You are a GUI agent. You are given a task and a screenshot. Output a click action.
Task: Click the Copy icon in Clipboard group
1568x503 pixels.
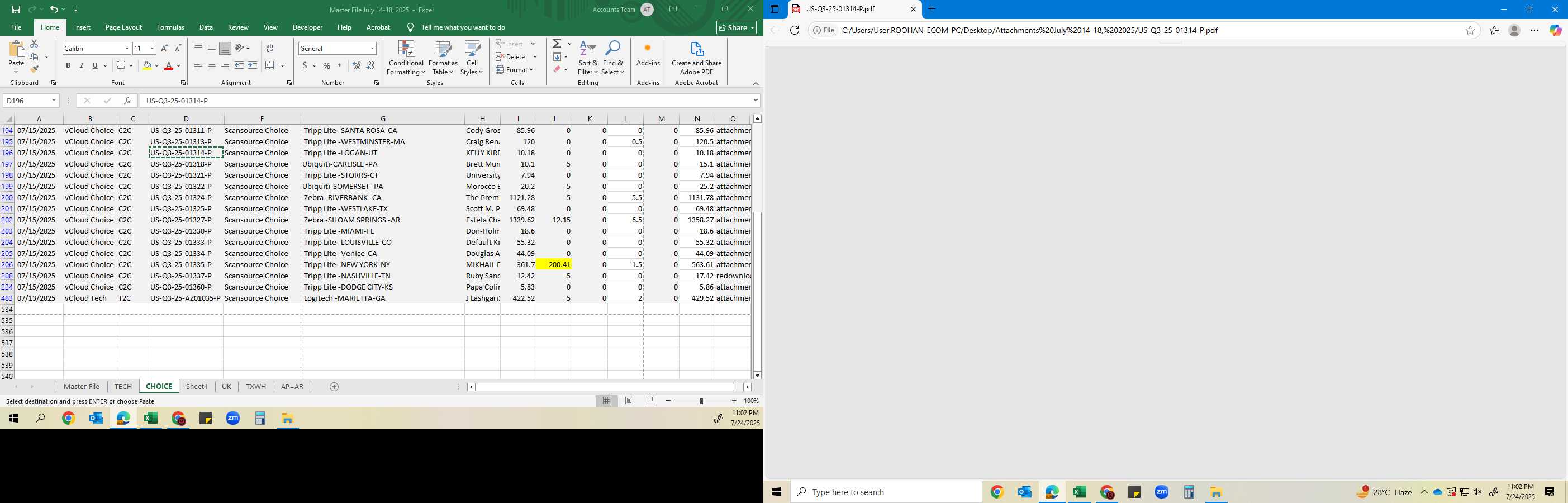click(x=34, y=56)
